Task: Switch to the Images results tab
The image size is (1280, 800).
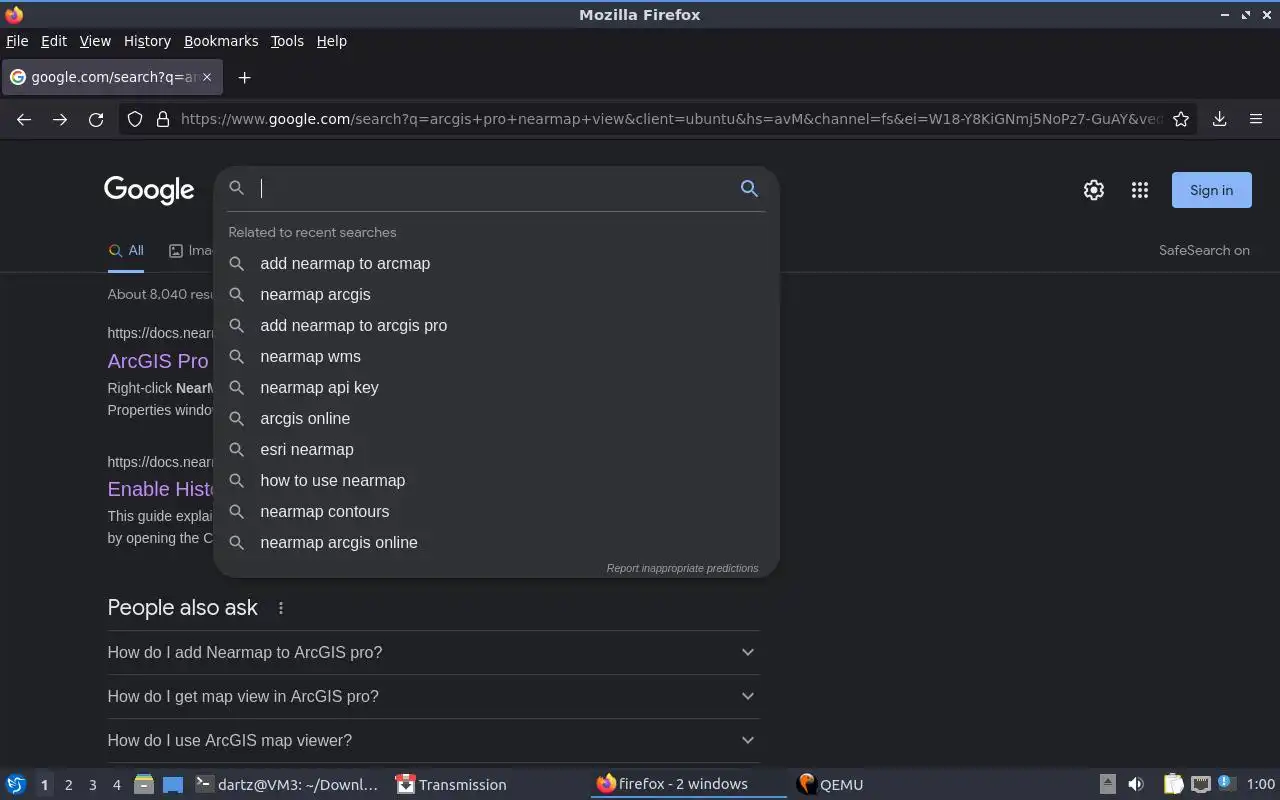Action: coord(191,251)
